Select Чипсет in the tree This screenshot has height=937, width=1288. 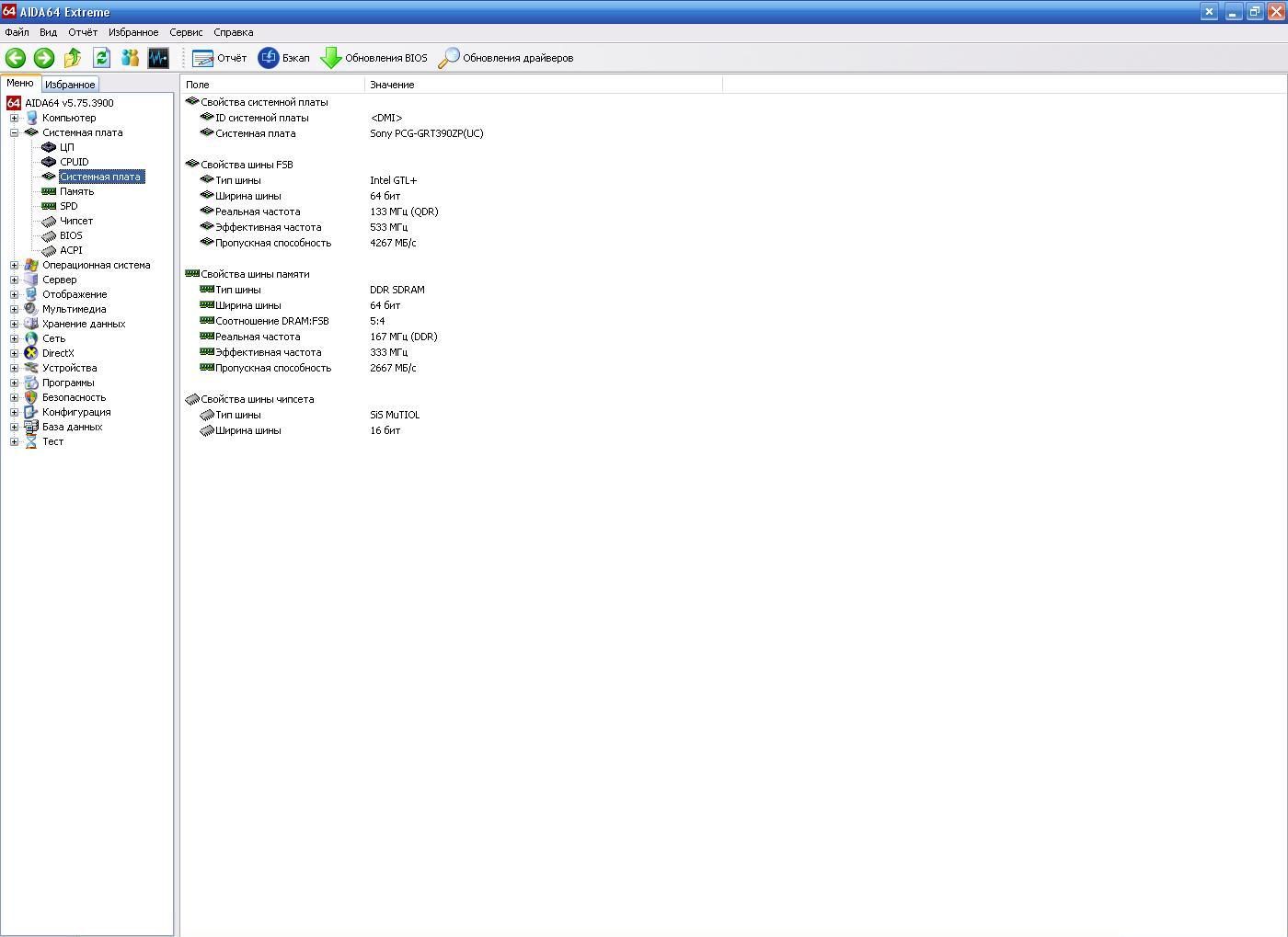(76, 221)
